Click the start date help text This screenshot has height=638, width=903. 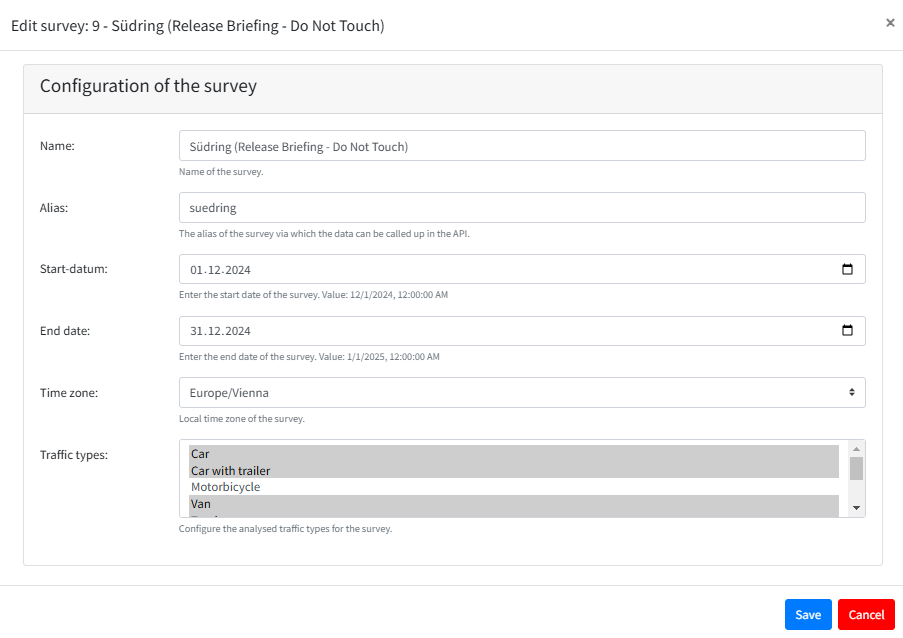pos(313,295)
